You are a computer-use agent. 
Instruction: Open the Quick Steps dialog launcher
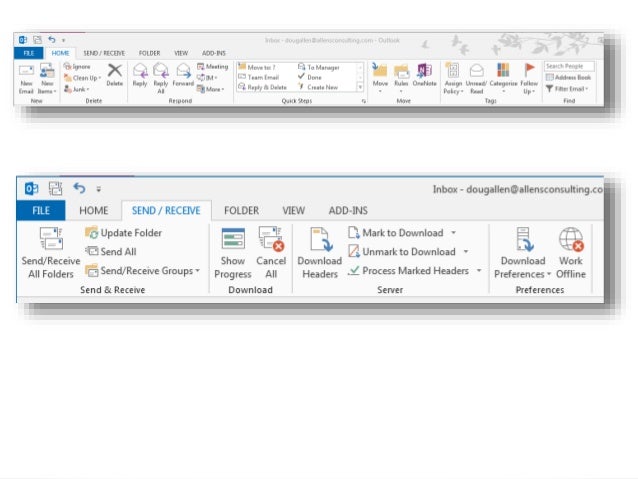pos(364,101)
